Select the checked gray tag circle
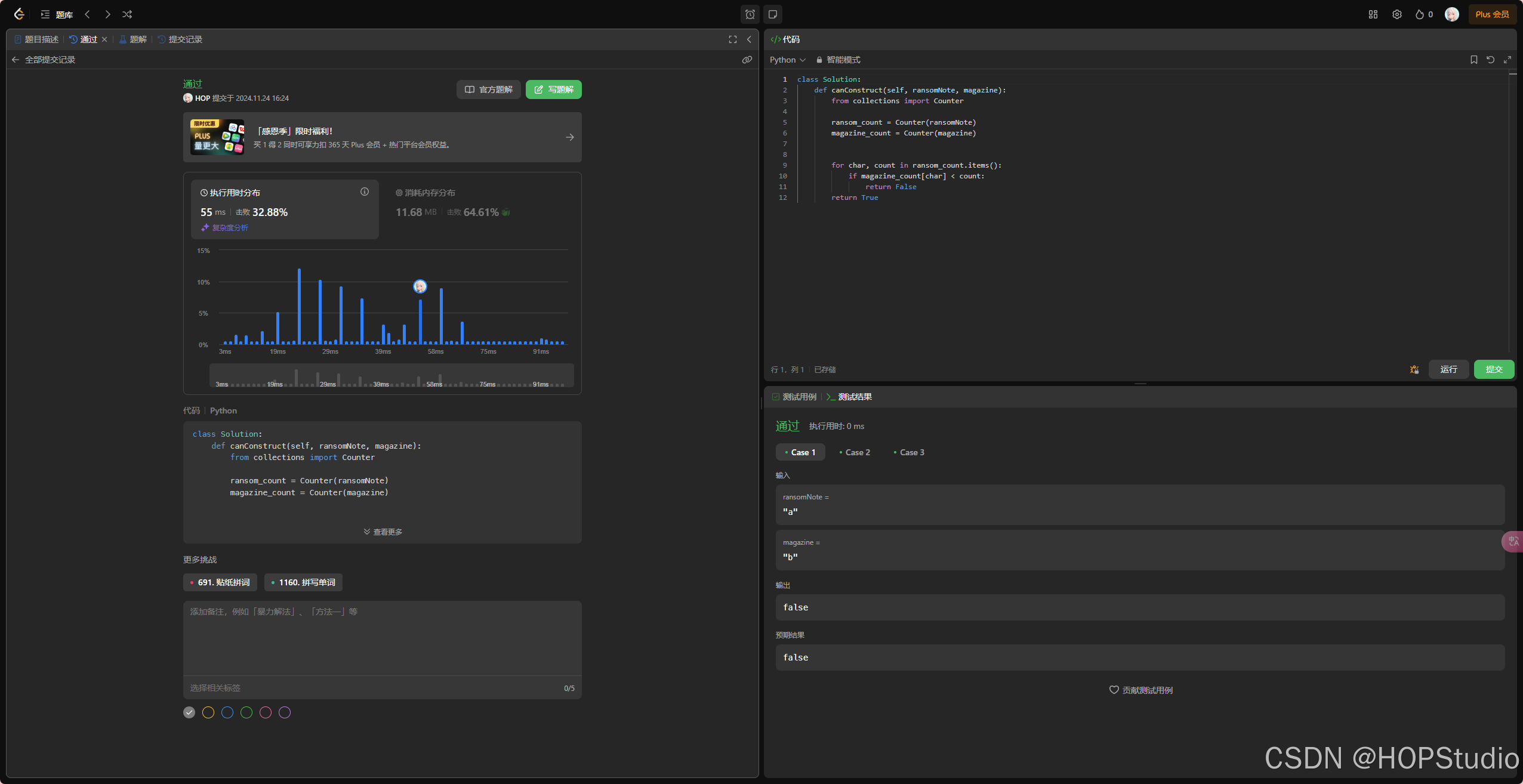 [189, 712]
